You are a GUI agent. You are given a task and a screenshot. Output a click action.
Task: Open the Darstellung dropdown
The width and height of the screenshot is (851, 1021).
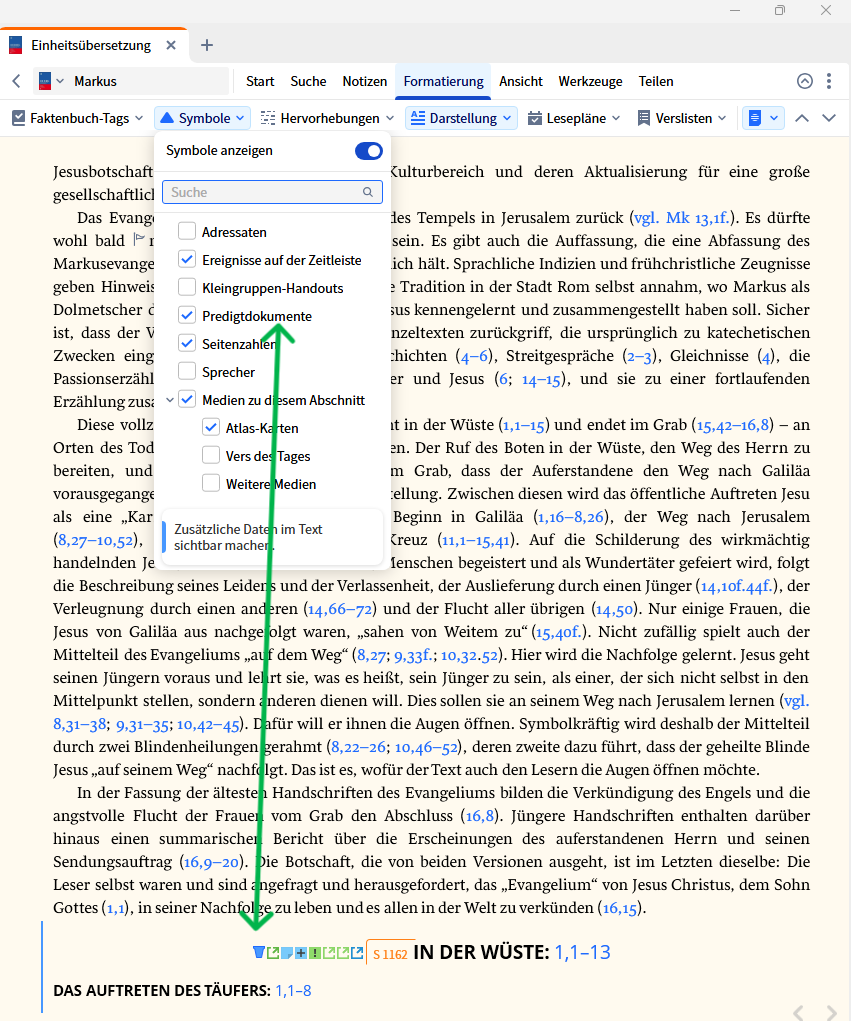[462, 118]
